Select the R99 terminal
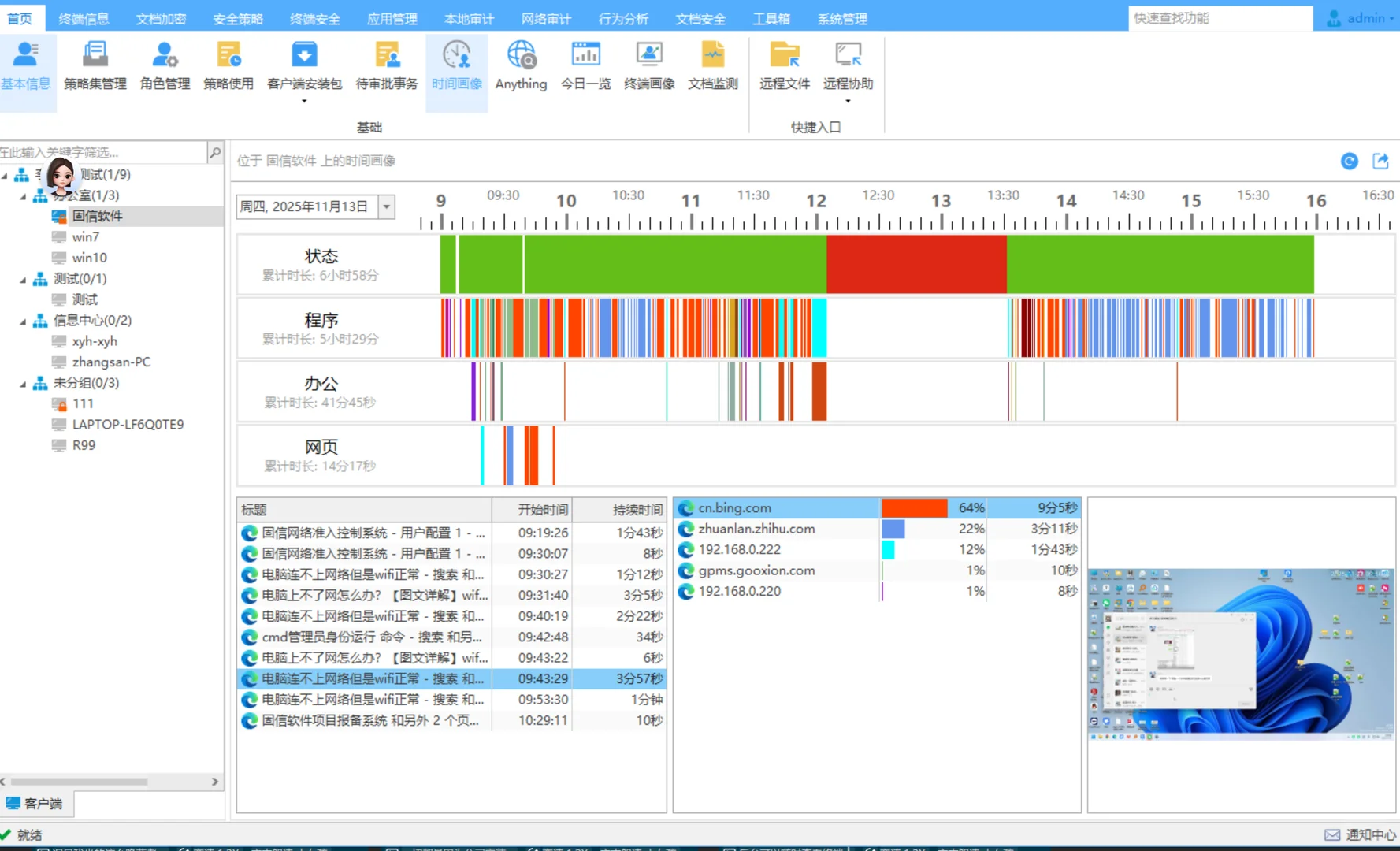1400x851 pixels. (x=84, y=445)
